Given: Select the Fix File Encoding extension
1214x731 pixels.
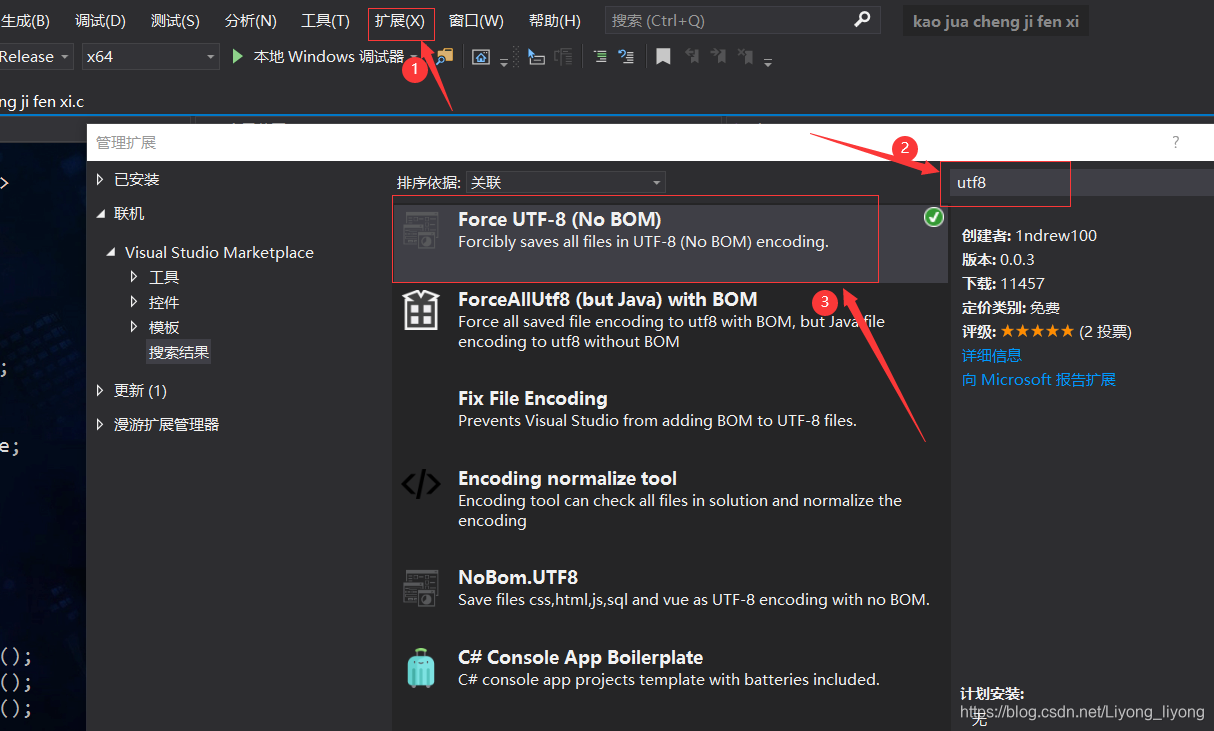Looking at the screenshot, I should 668,410.
